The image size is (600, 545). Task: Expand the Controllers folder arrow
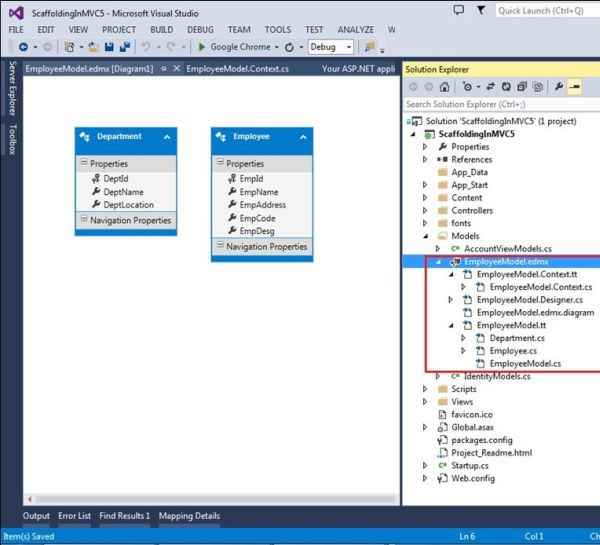(425, 210)
